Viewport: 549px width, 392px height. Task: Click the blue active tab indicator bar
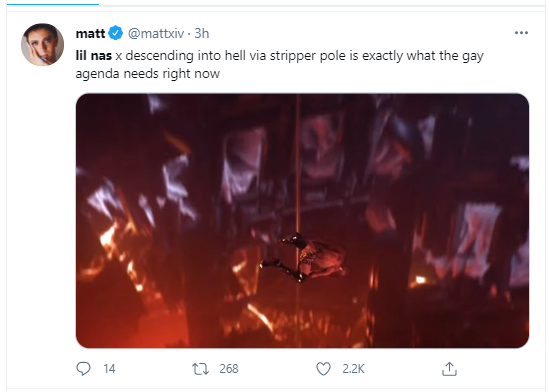[53, 4]
